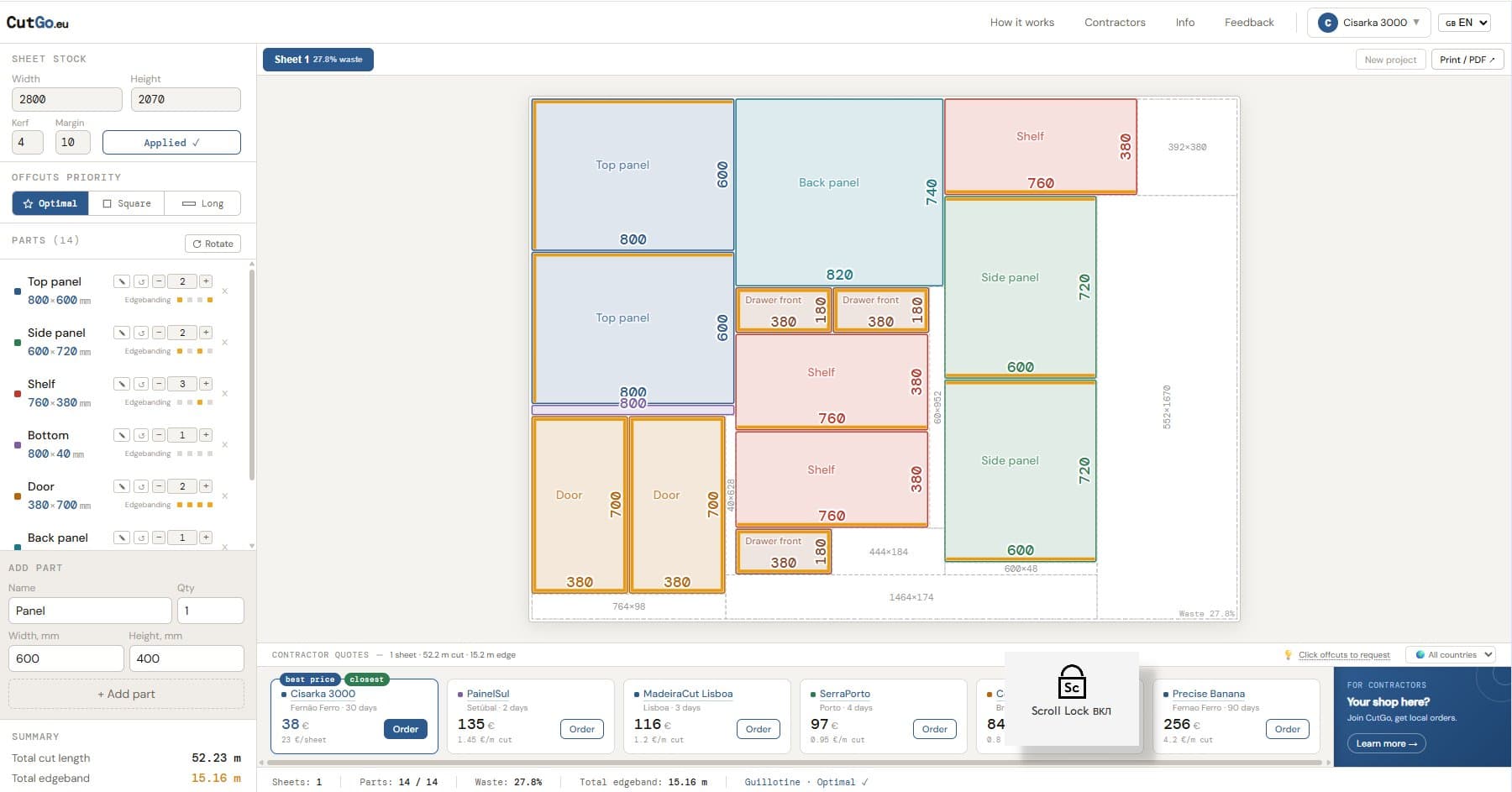Select the Sheet 1 tab
Screen dimensions: 1512x792
pos(318,60)
